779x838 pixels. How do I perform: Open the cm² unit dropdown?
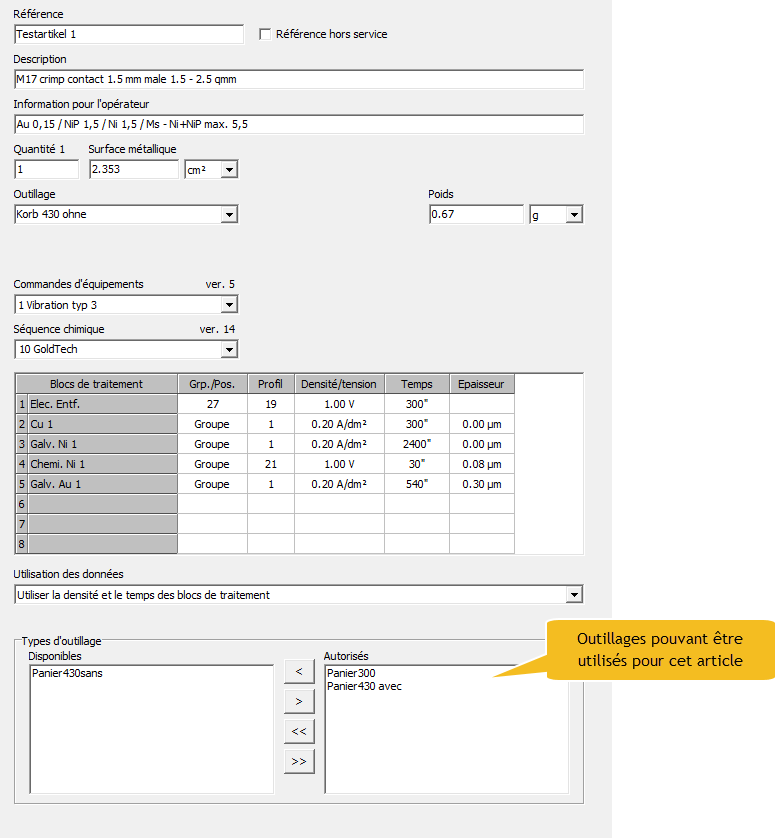tap(229, 170)
